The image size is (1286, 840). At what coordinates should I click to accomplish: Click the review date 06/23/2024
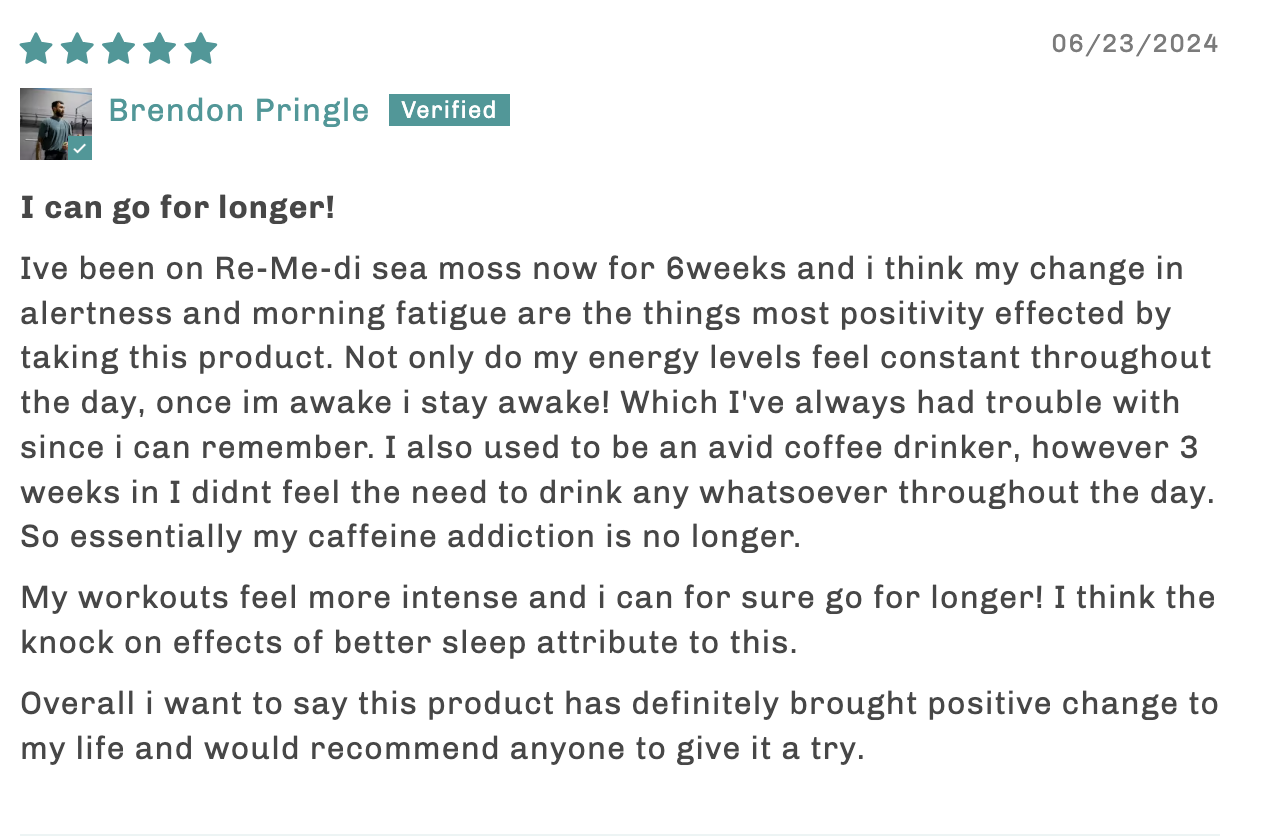(x=1135, y=44)
